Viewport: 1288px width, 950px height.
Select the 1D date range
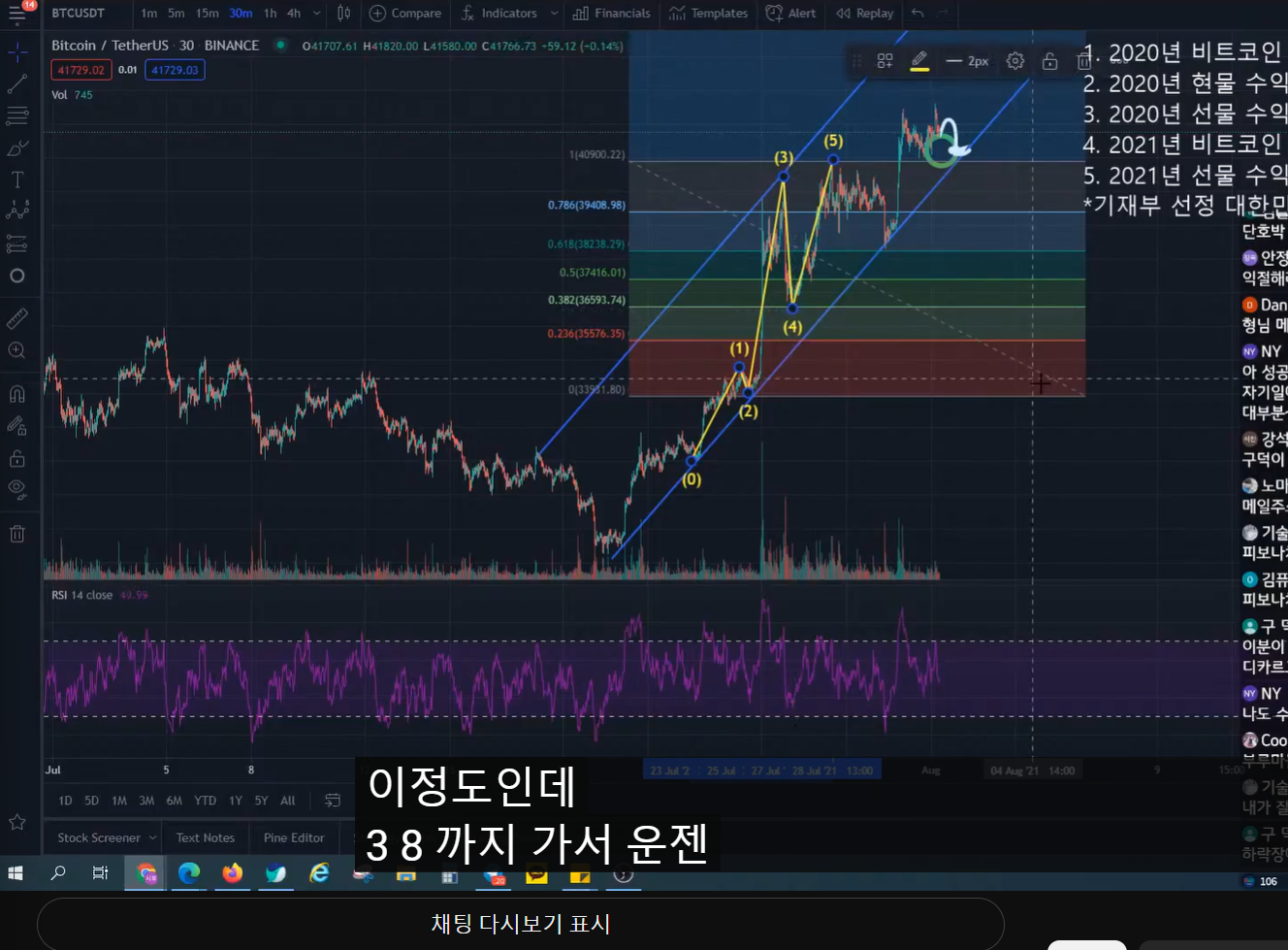point(65,801)
